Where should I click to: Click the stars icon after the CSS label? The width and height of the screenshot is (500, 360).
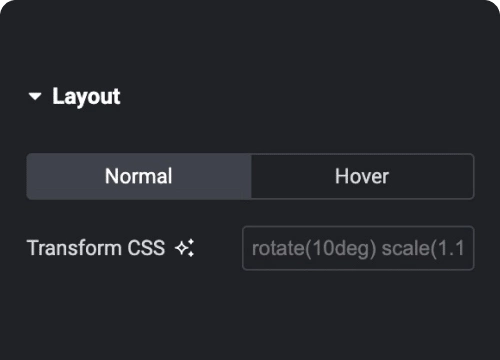click(185, 248)
